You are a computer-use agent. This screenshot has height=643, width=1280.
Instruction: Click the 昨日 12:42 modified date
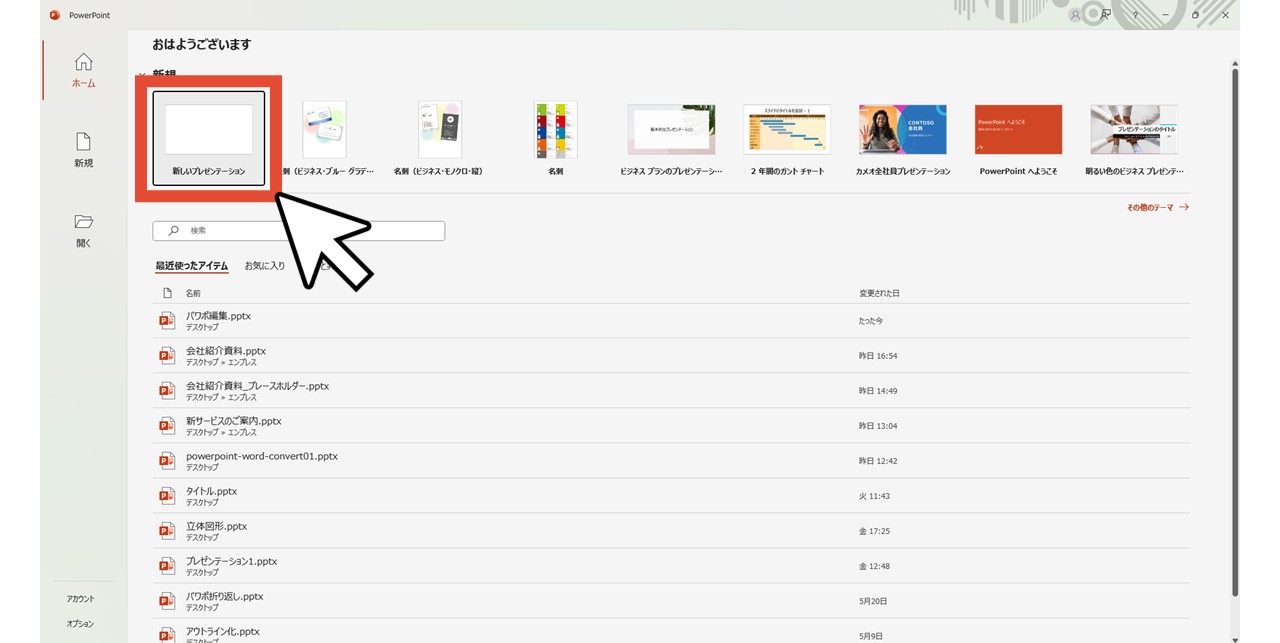pyautogui.click(x=878, y=461)
